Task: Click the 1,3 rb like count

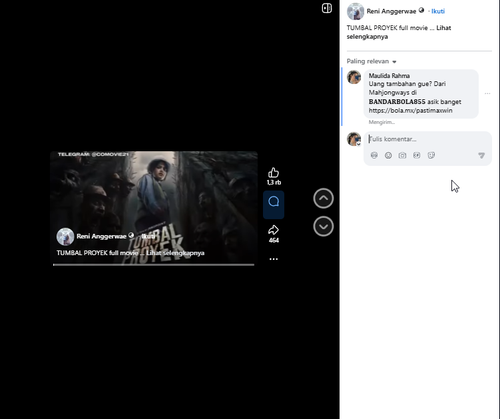Action: click(274, 183)
